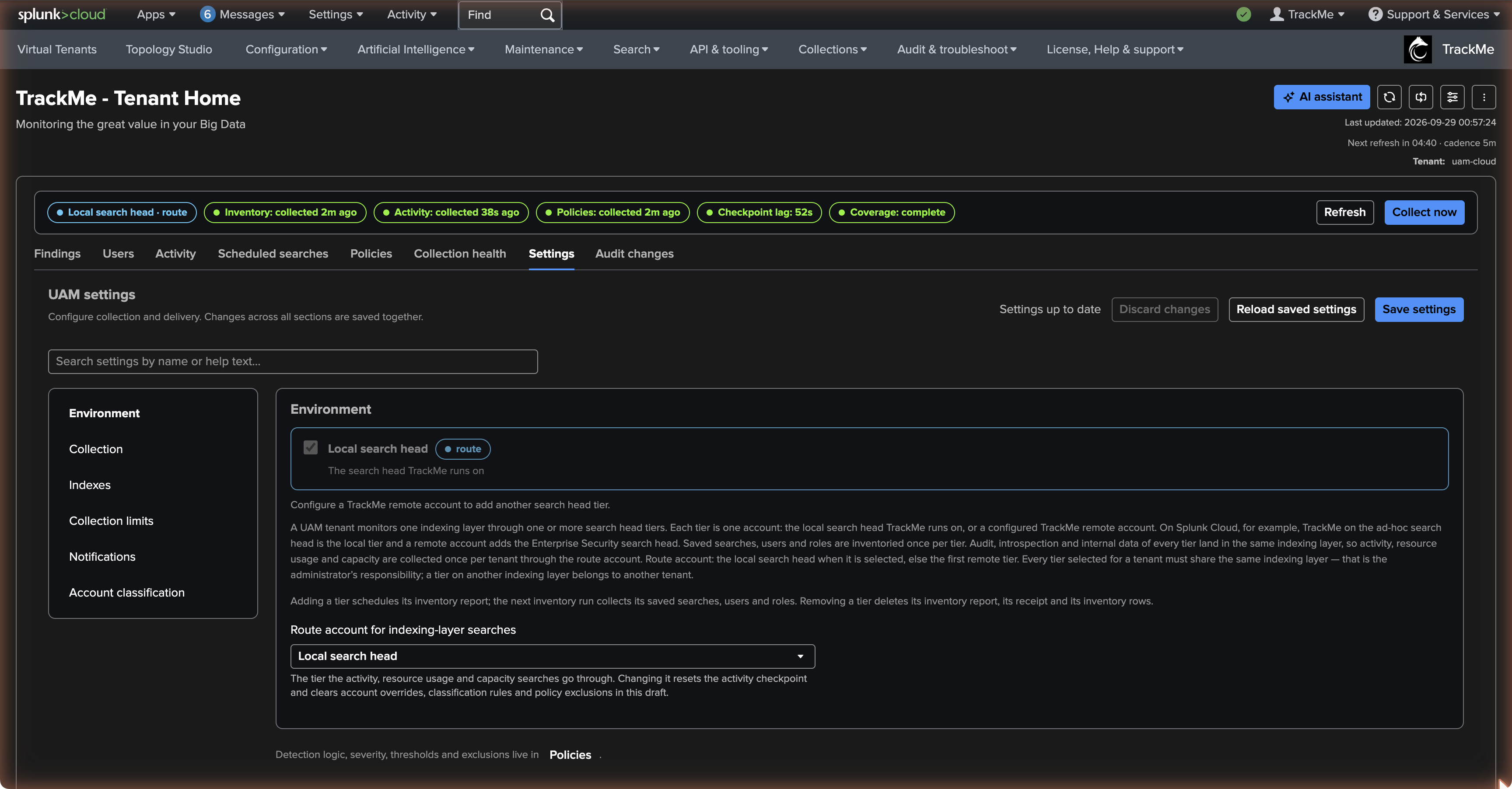Open the Activity dropdown in top bar

411,15
